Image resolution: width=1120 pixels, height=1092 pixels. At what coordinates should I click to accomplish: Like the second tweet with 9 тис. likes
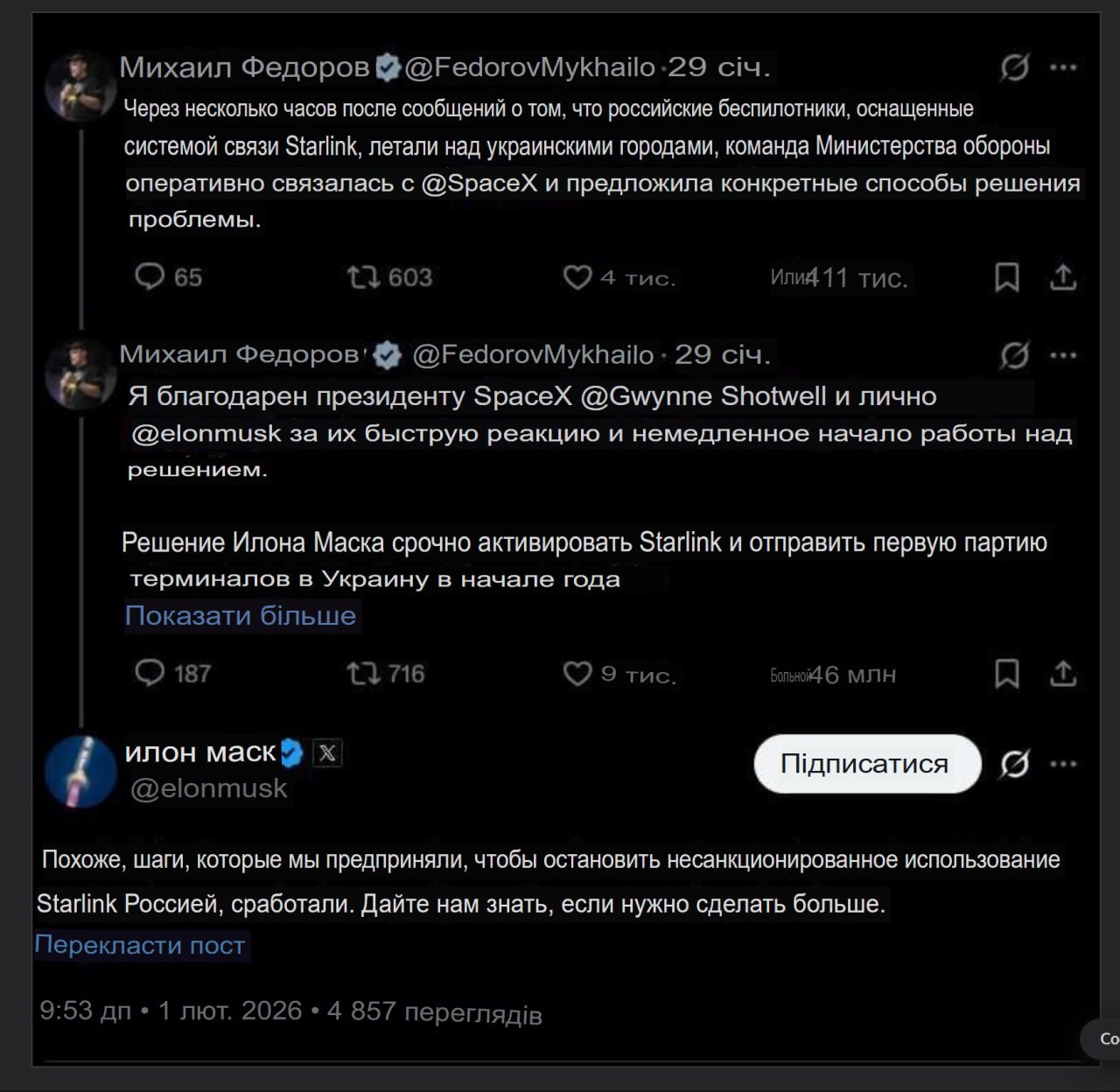tap(577, 674)
